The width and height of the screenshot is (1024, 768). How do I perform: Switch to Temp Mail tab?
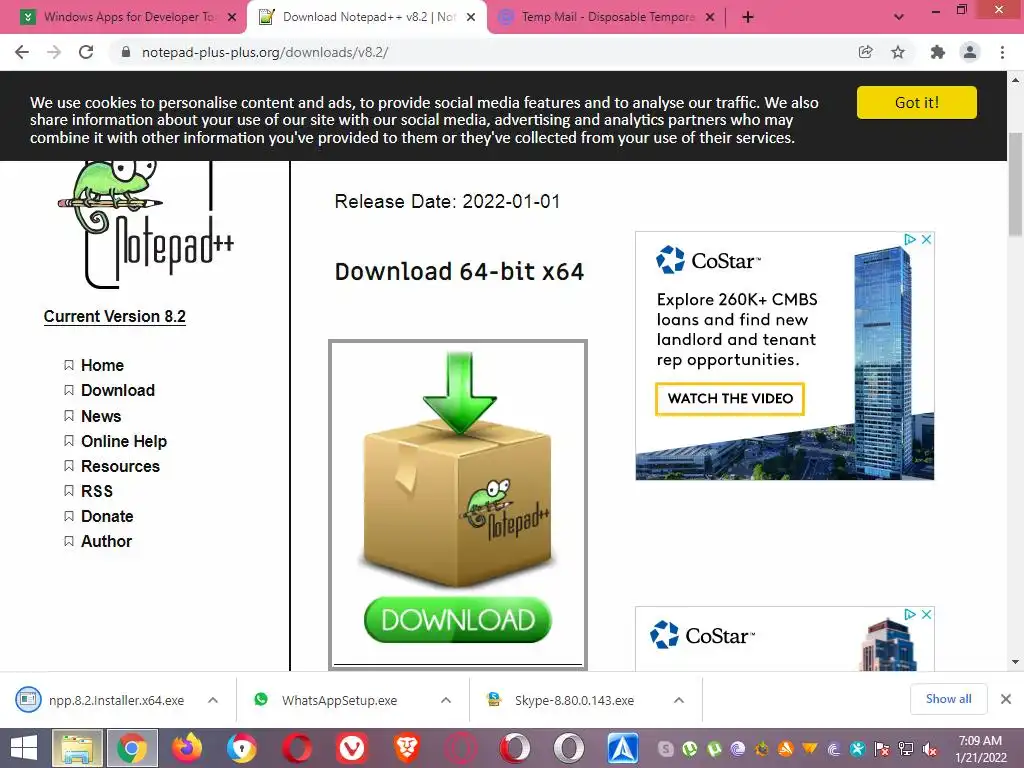(607, 17)
